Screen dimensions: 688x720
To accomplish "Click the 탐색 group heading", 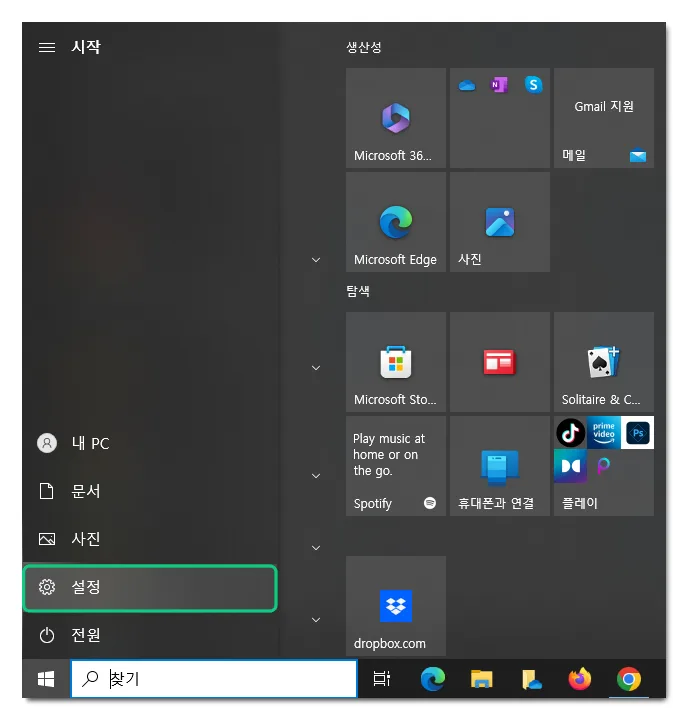I will (358, 291).
